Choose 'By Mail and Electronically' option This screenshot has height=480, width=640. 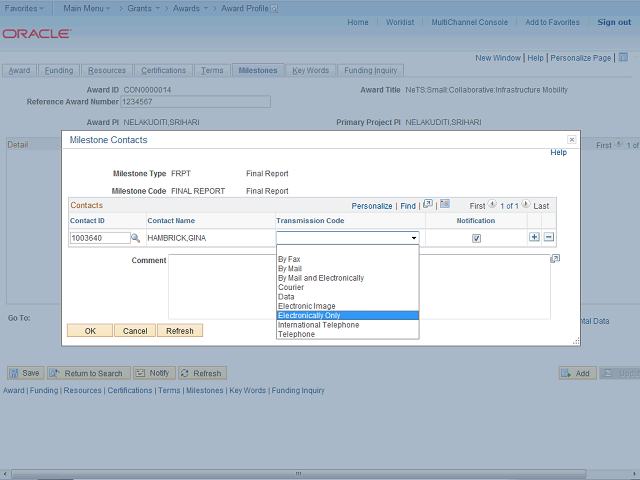(321, 278)
